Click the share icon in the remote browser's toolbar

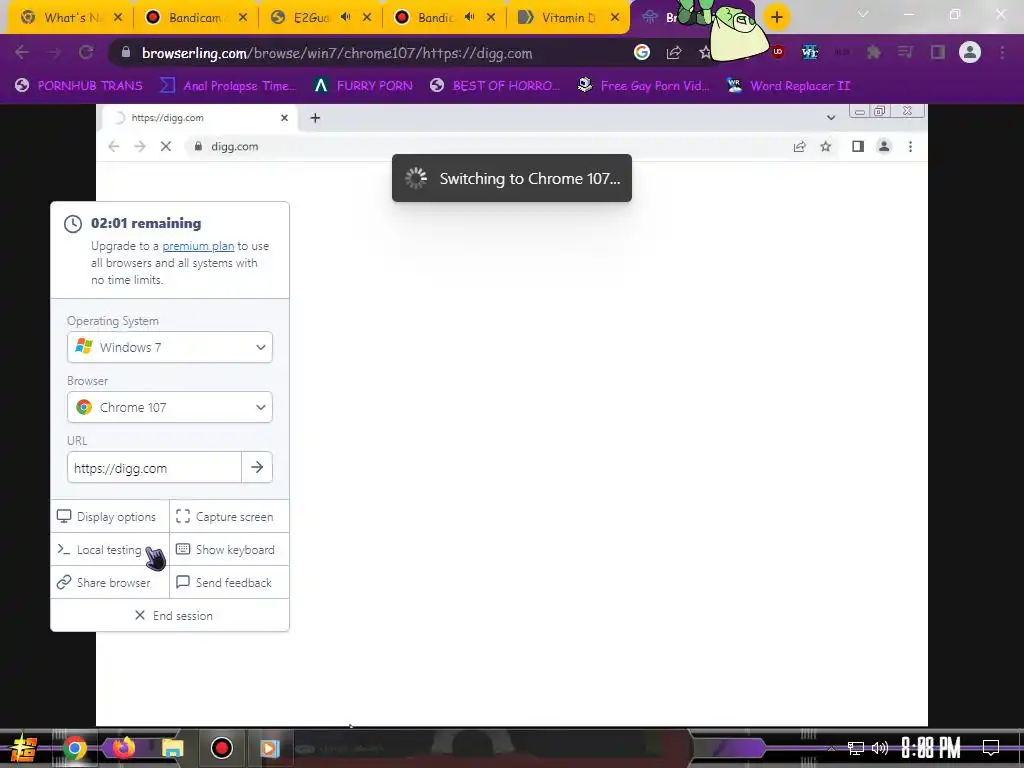click(799, 146)
